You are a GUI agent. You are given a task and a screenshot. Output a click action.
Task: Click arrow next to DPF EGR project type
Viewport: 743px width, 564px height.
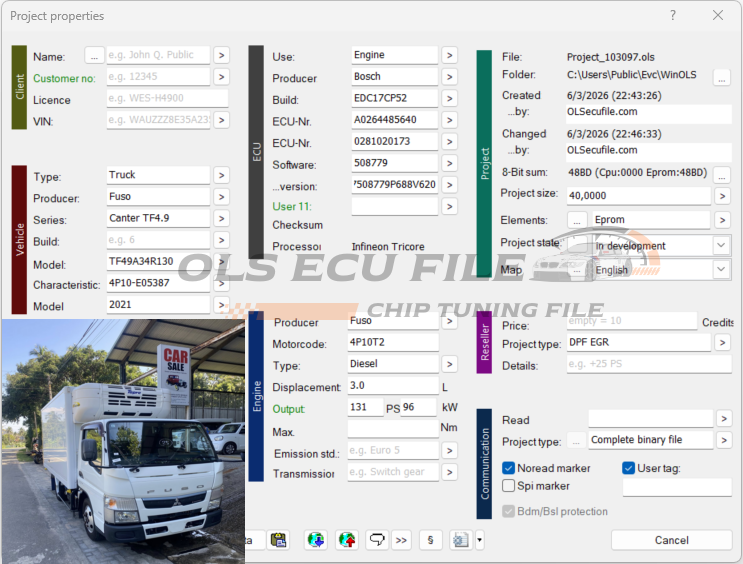tap(722, 342)
